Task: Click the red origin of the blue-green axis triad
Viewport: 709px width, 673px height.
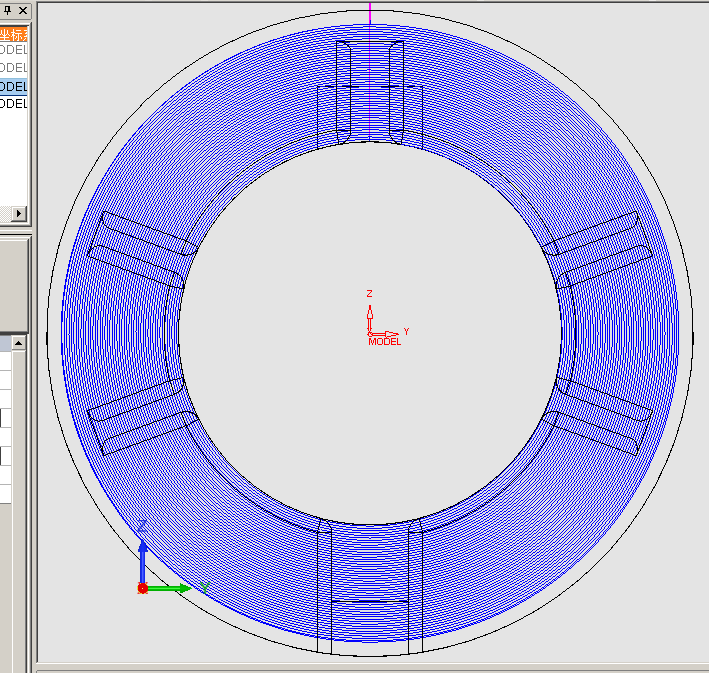Action: [x=143, y=588]
